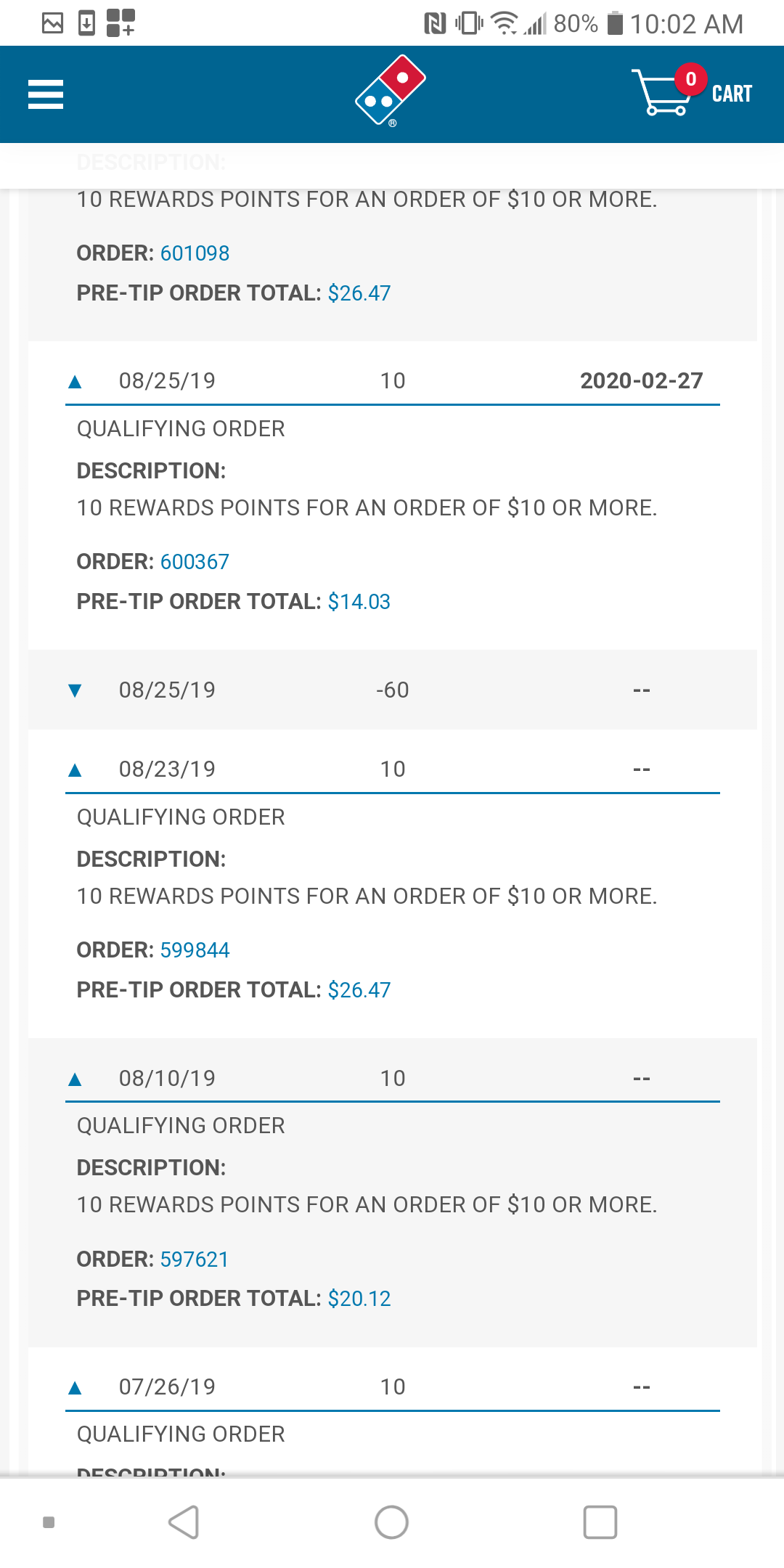Tap the Android back navigation icon

coord(184,1522)
